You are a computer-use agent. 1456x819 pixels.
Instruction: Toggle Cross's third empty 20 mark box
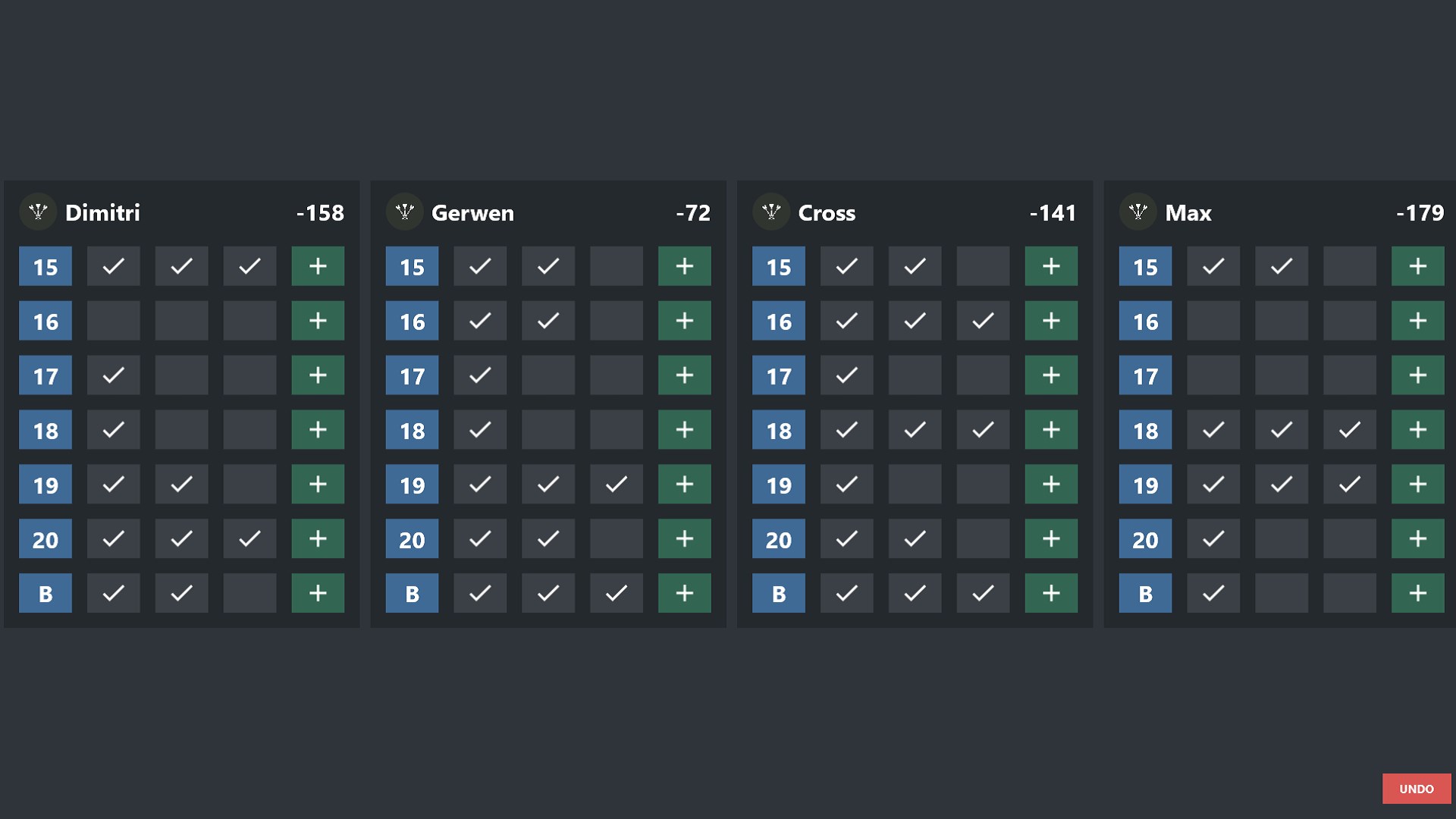[x=983, y=539]
